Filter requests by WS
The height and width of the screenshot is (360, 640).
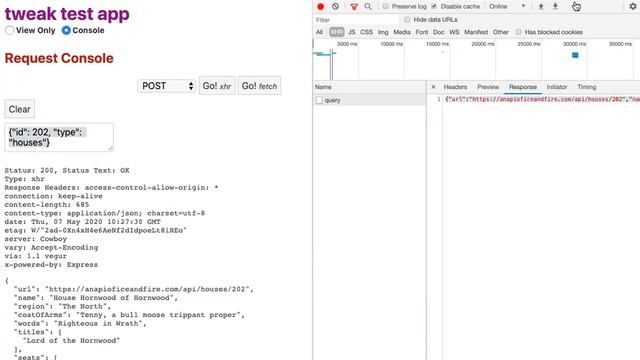(454, 32)
